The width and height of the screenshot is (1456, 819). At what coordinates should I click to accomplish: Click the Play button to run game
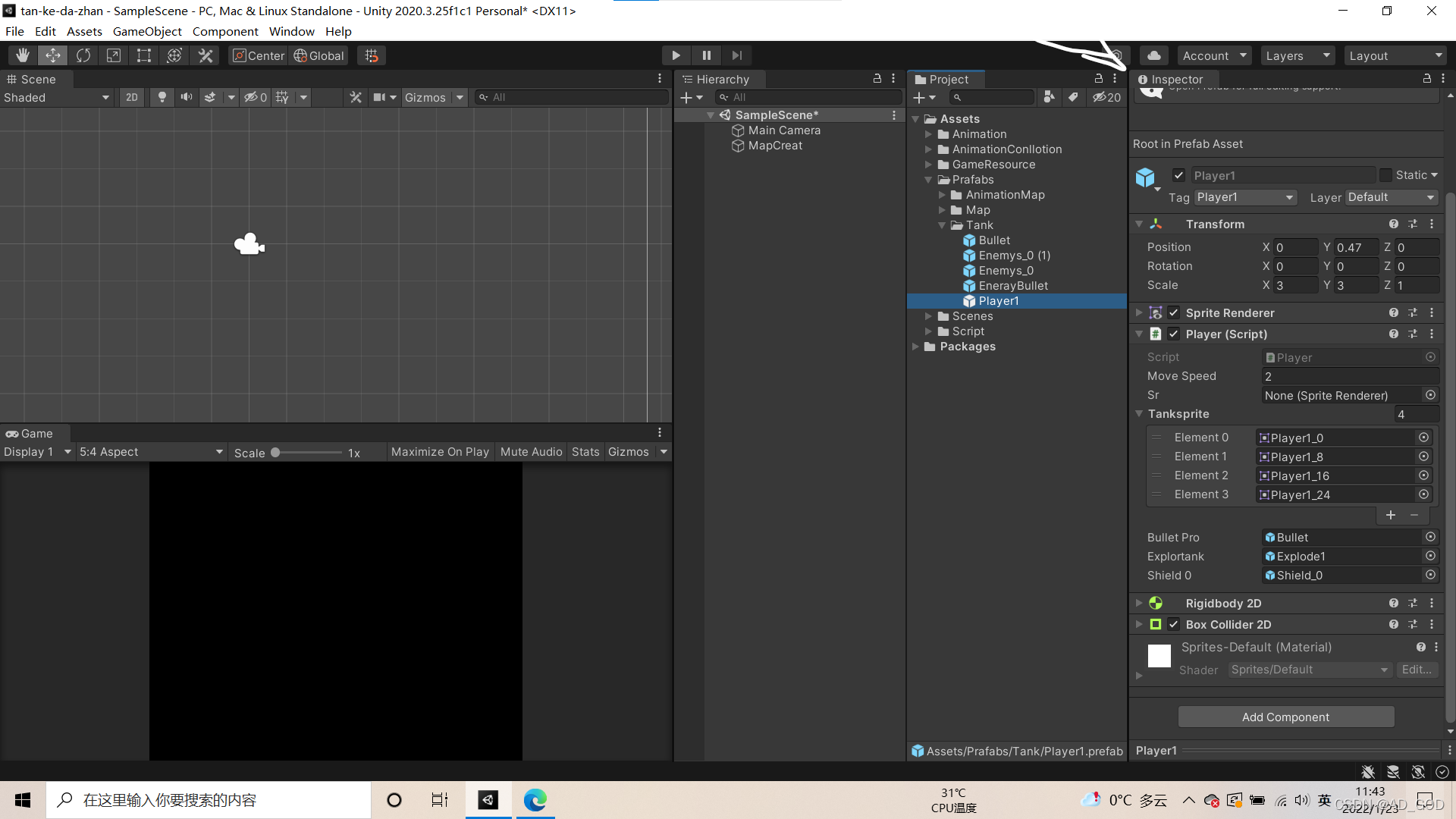[675, 55]
